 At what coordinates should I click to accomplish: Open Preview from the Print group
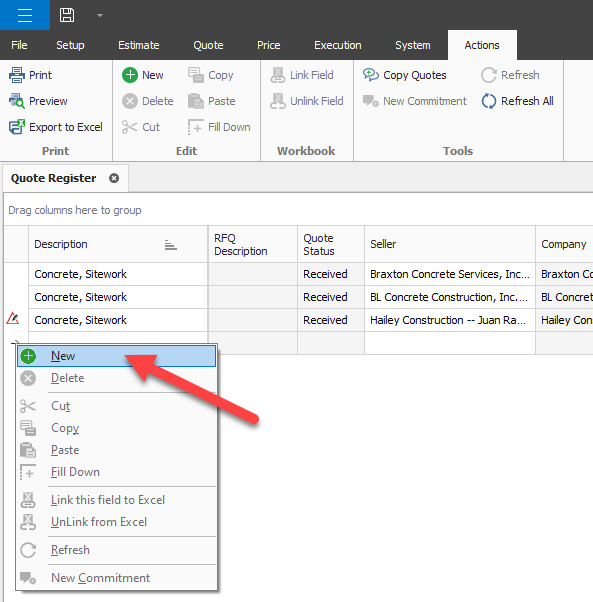[38, 101]
